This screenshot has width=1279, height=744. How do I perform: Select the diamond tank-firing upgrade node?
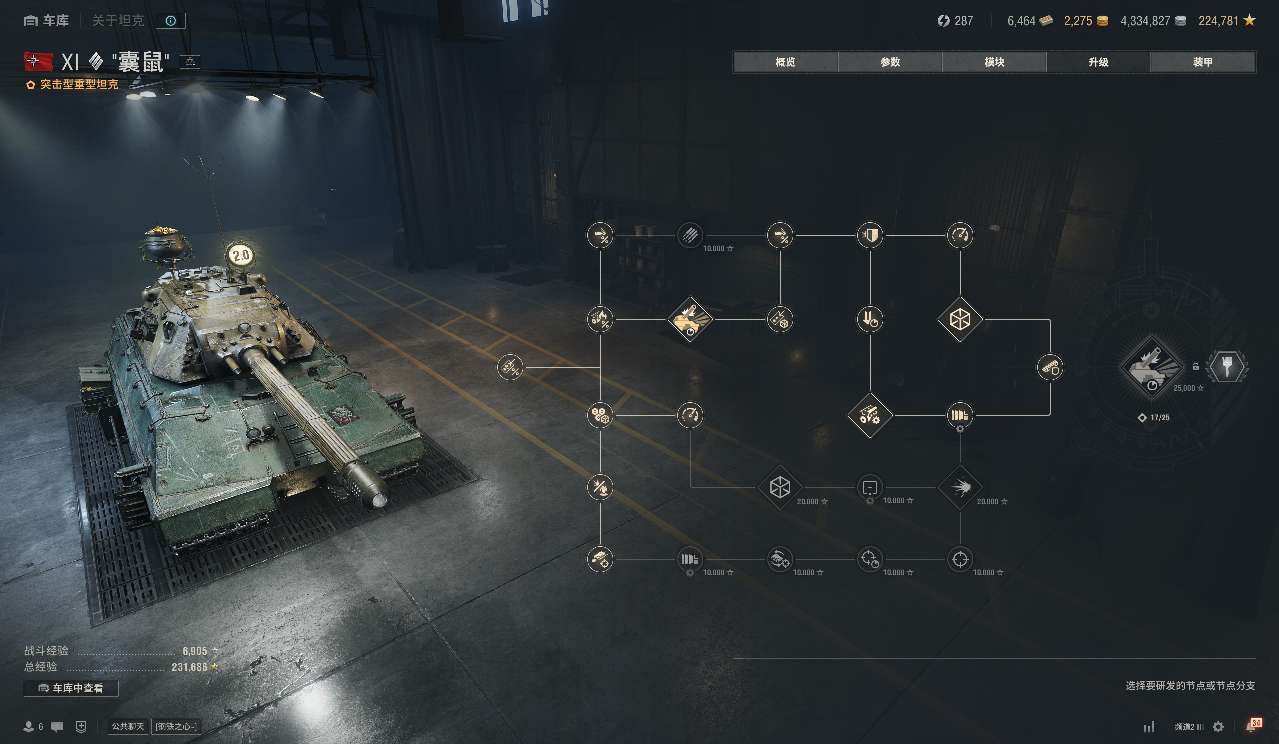pos(690,320)
